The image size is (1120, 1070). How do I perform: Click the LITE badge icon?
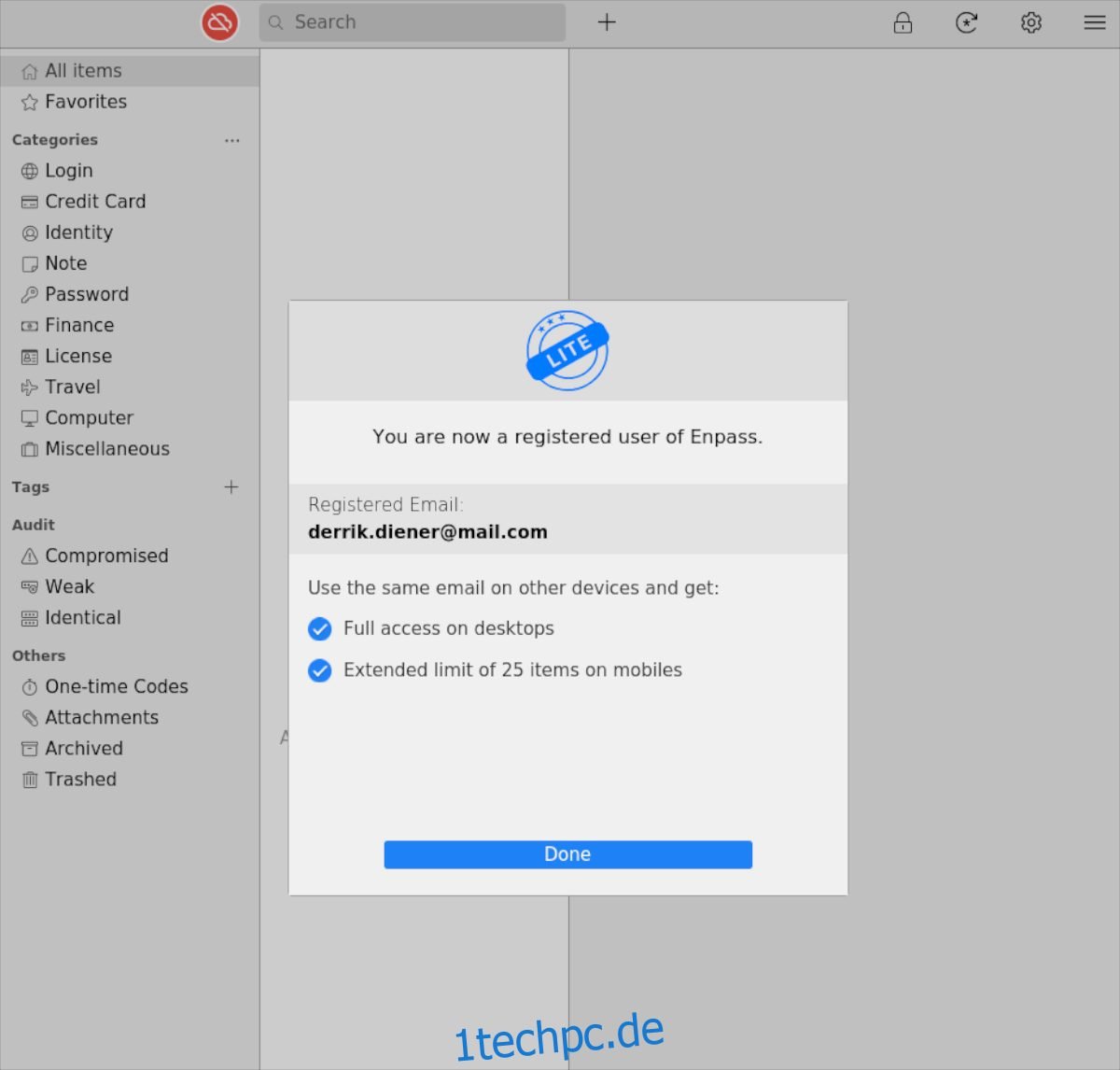(567, 351)
